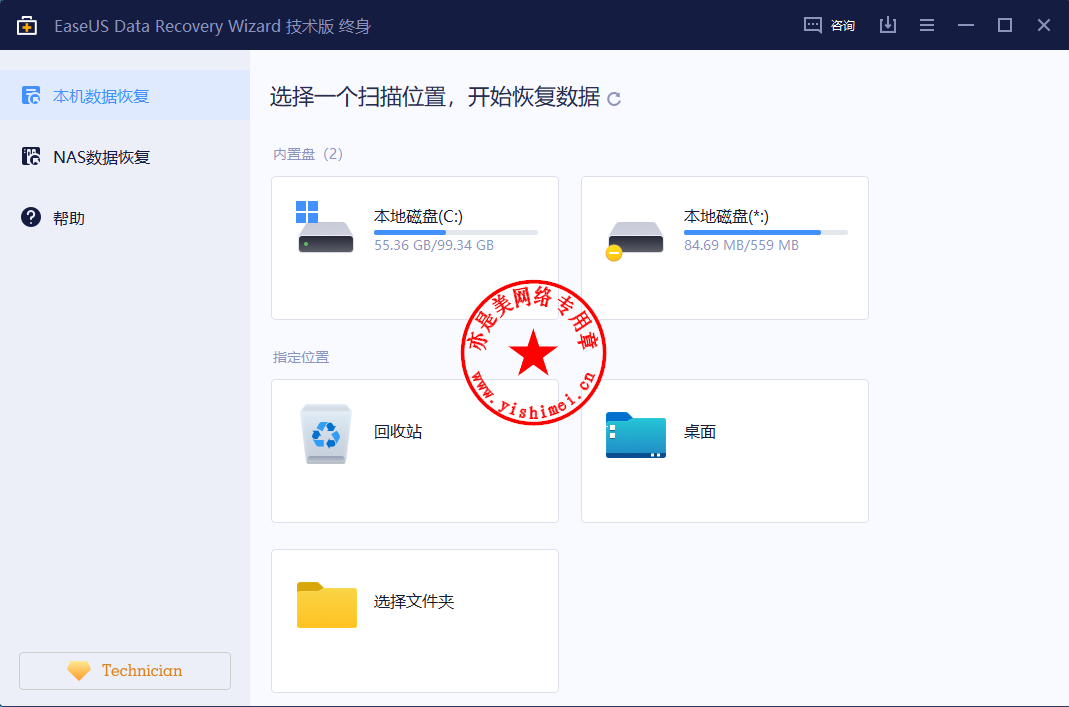The width and height of the screenshot is (1069, 707).
Task: Refresh the scan locations list
Action: [x=614, y=99]
